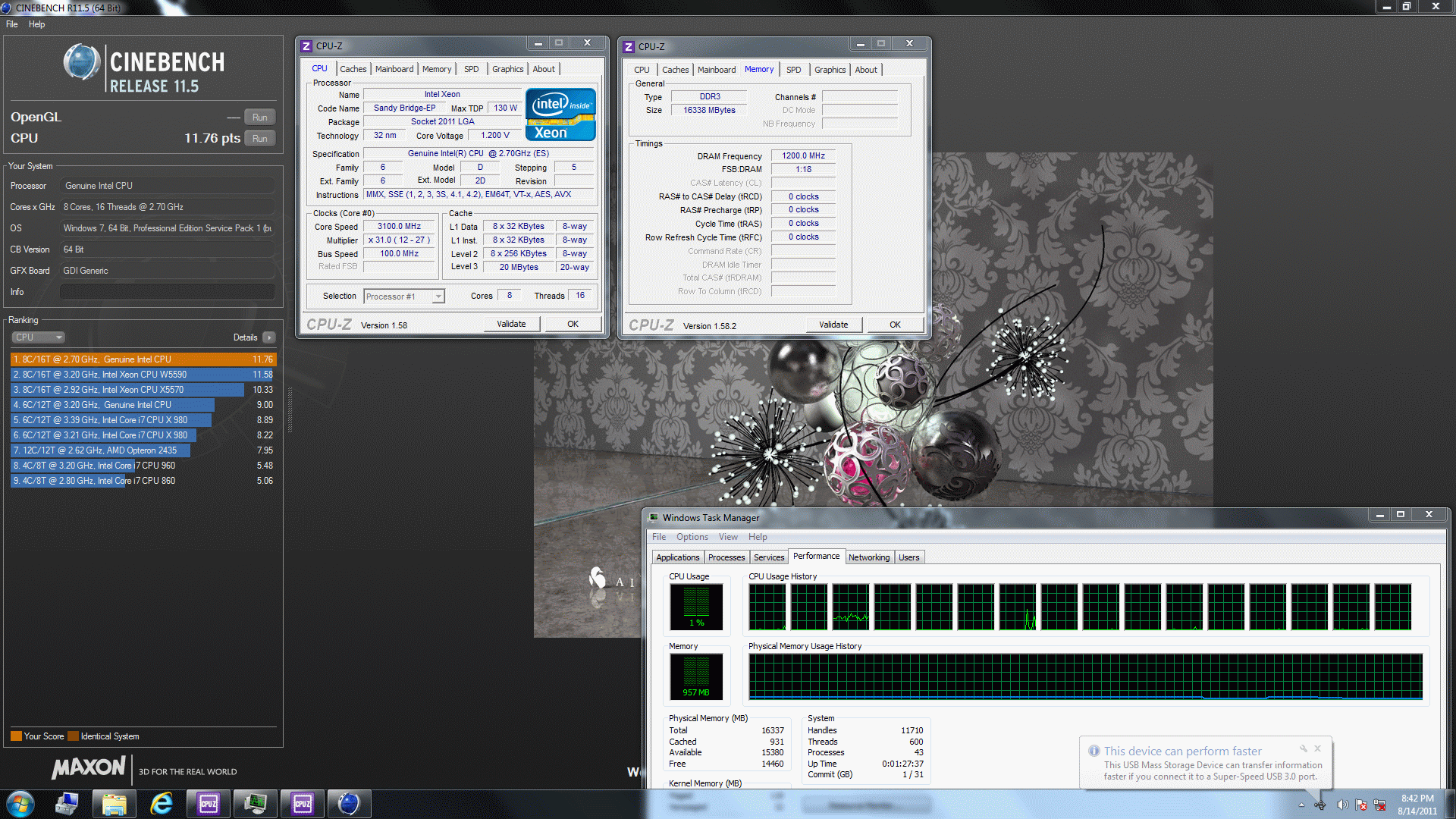Click the brown Identical System legend swatch
Screen dimensions: 1456x819
tap(73, 736)
